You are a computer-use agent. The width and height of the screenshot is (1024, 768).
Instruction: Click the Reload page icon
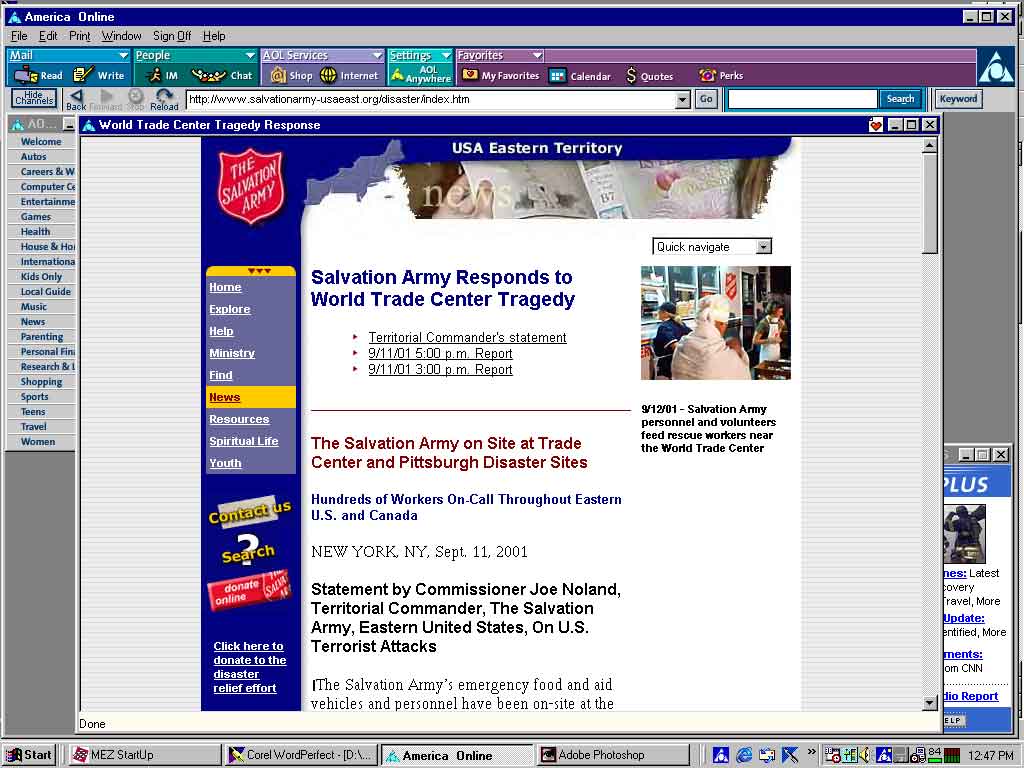[164, 100]
